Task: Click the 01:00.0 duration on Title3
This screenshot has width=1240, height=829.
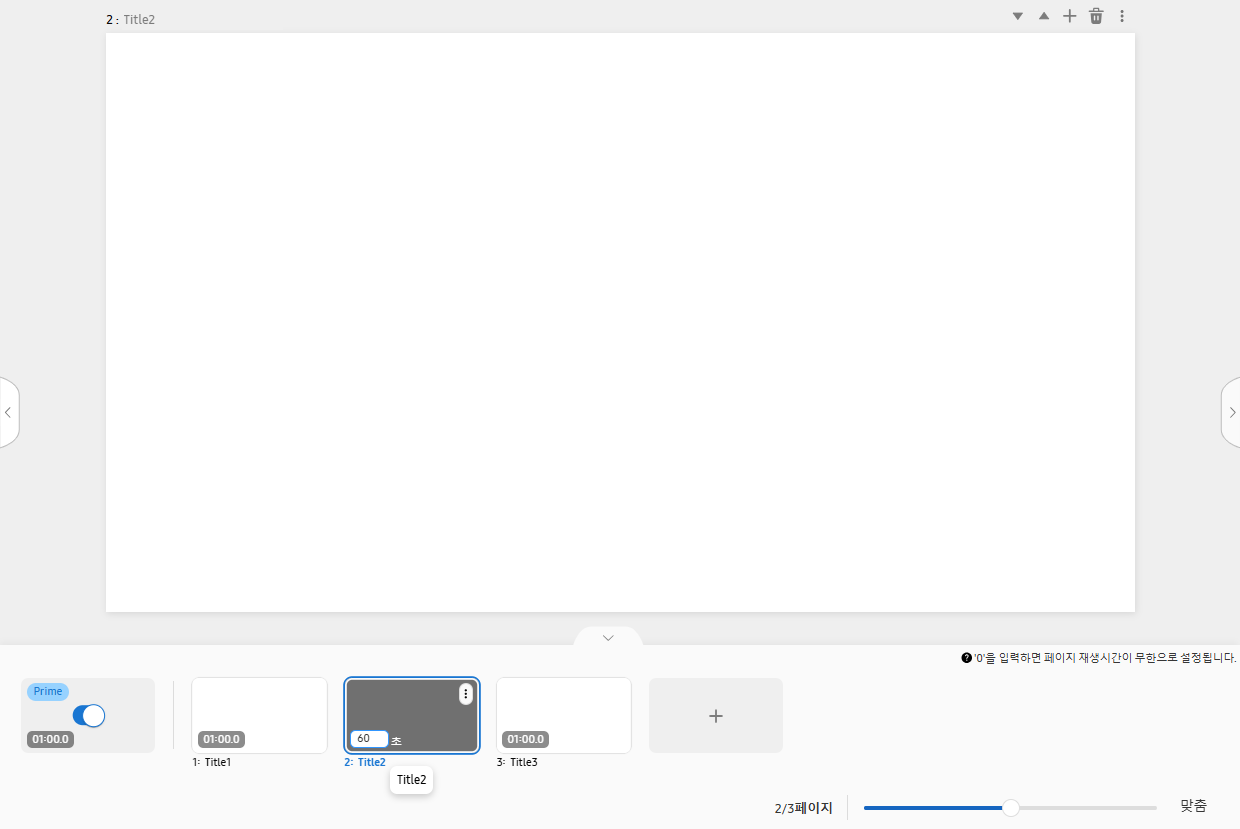Action: pyautogui.click(x=525, y=740)
